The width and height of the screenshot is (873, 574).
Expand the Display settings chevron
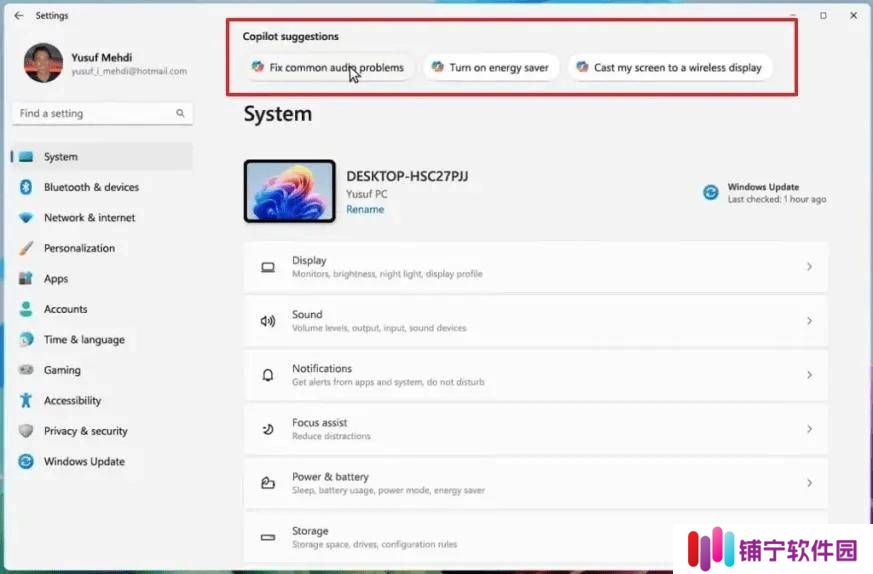pos(810,267)
